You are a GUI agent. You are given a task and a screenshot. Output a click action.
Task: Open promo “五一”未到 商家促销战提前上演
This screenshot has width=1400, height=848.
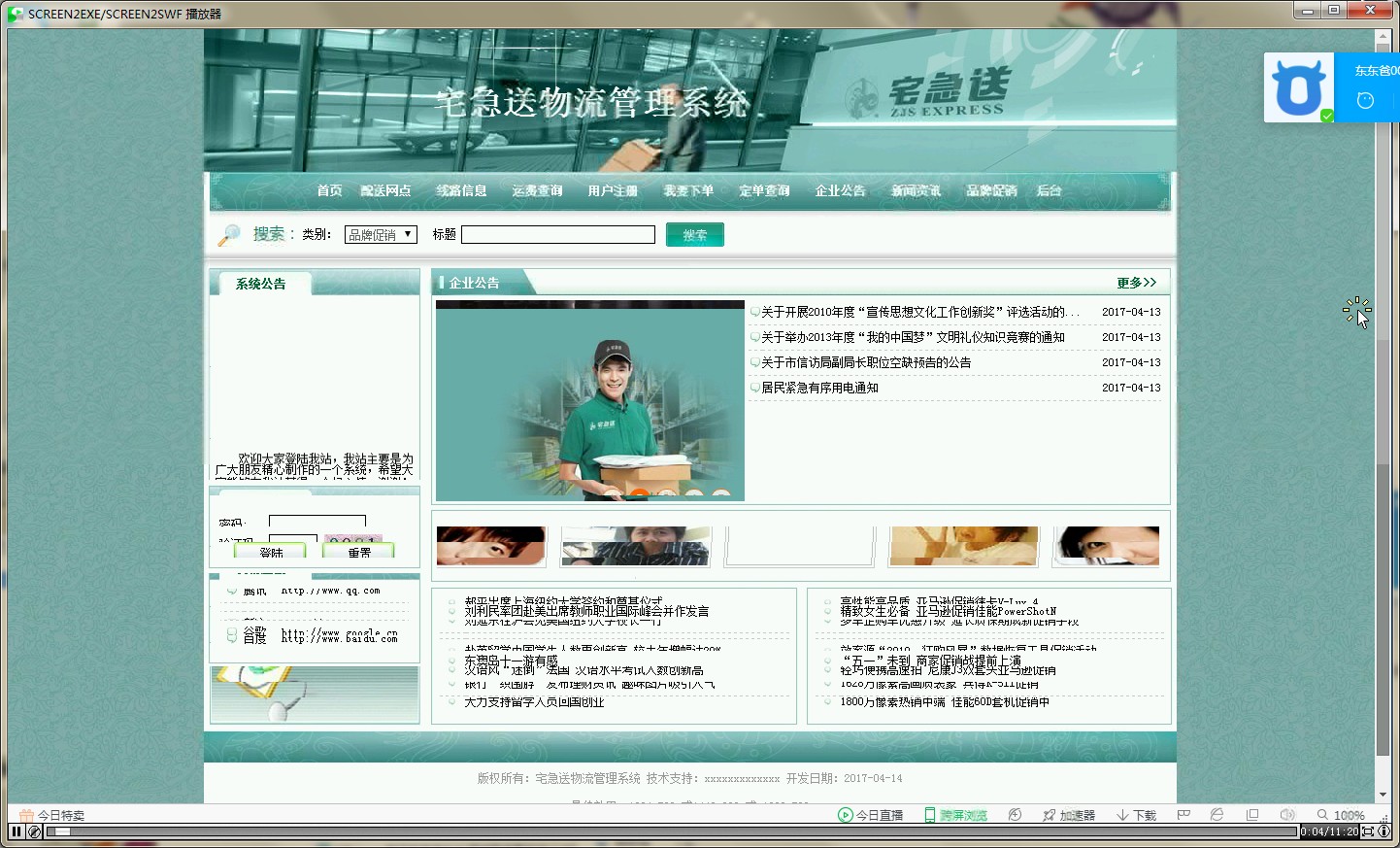(x=930, y=661)
